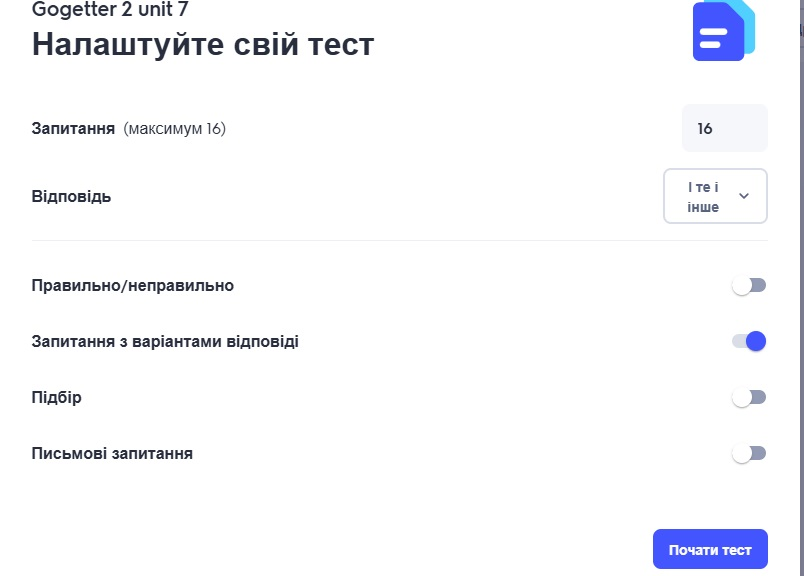This screenshot has width=804, height=576.
Task: Click the "(максимум 16)" hint text
Action: [175, 129]
